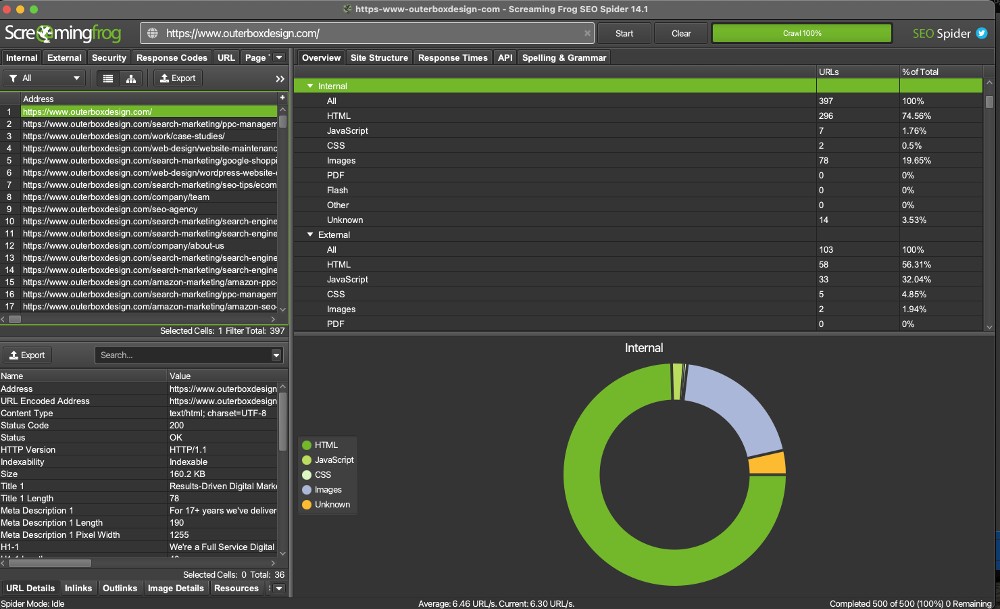This screenshot has width=1000, height=609.
Task: Open the Resources bottom tab
Action: coord(236,588)
